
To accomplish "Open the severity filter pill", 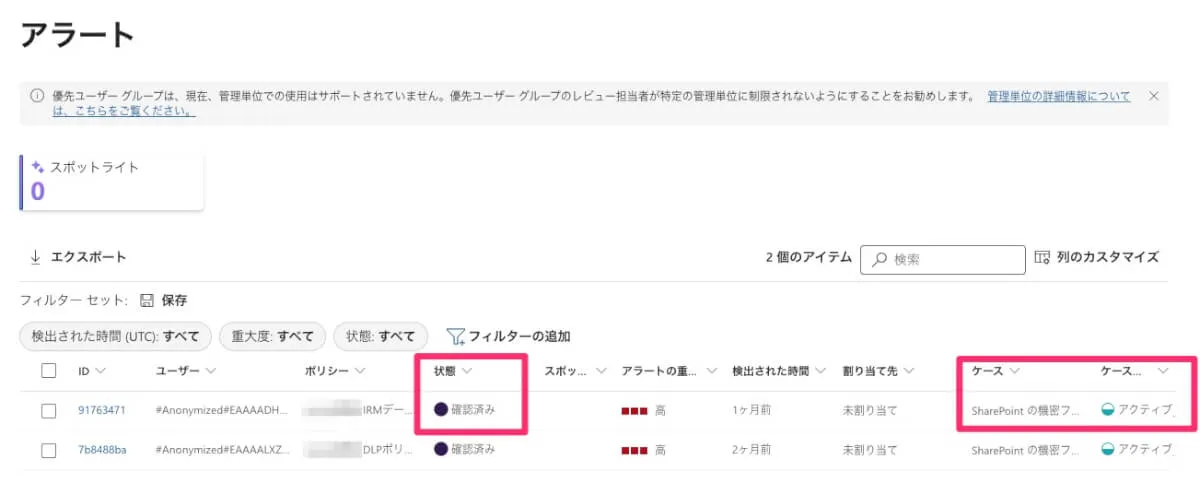I will click(272, 336).
